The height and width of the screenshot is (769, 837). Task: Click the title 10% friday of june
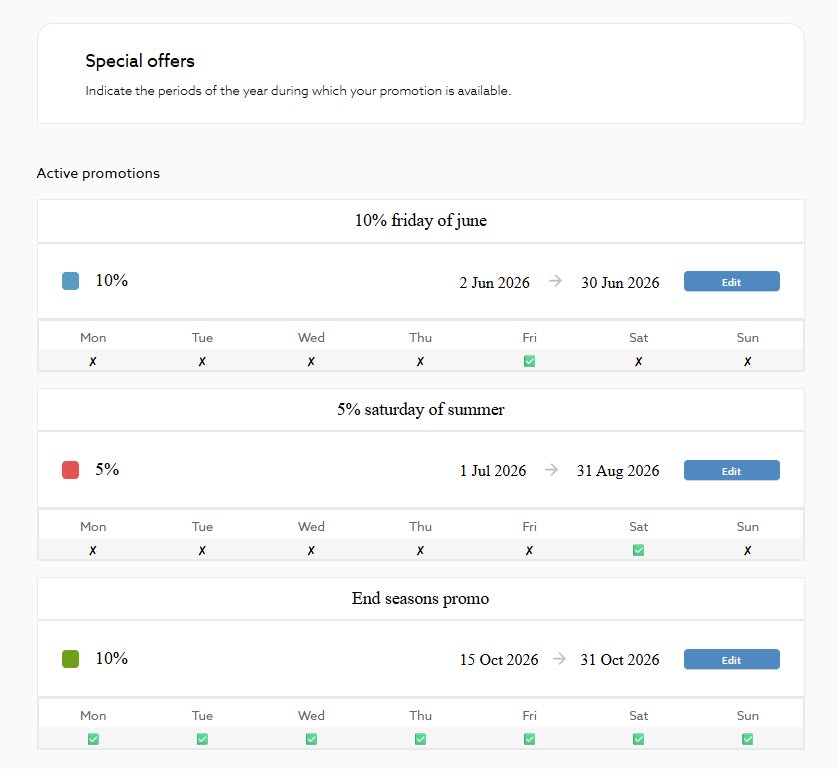(421, 220)
